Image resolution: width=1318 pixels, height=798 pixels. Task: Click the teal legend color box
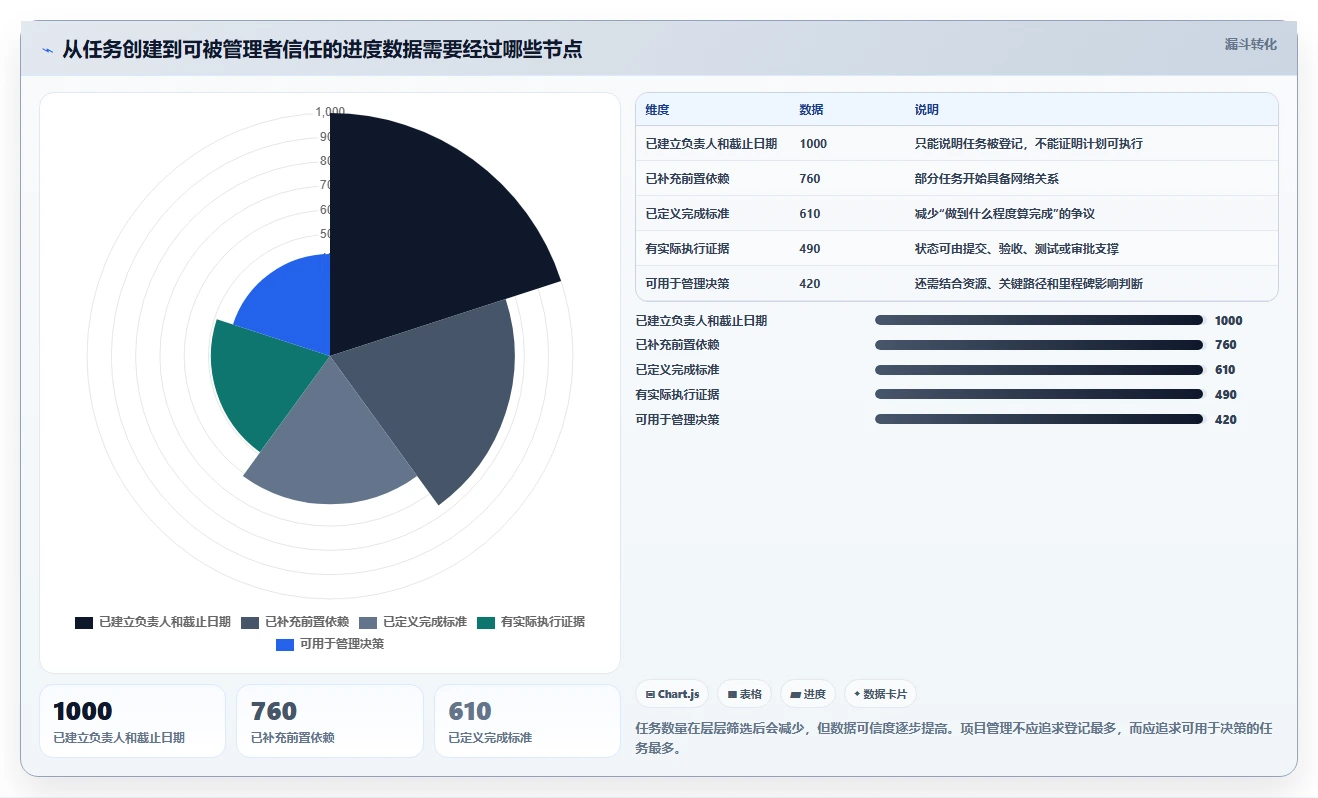[x=486, y=622]
